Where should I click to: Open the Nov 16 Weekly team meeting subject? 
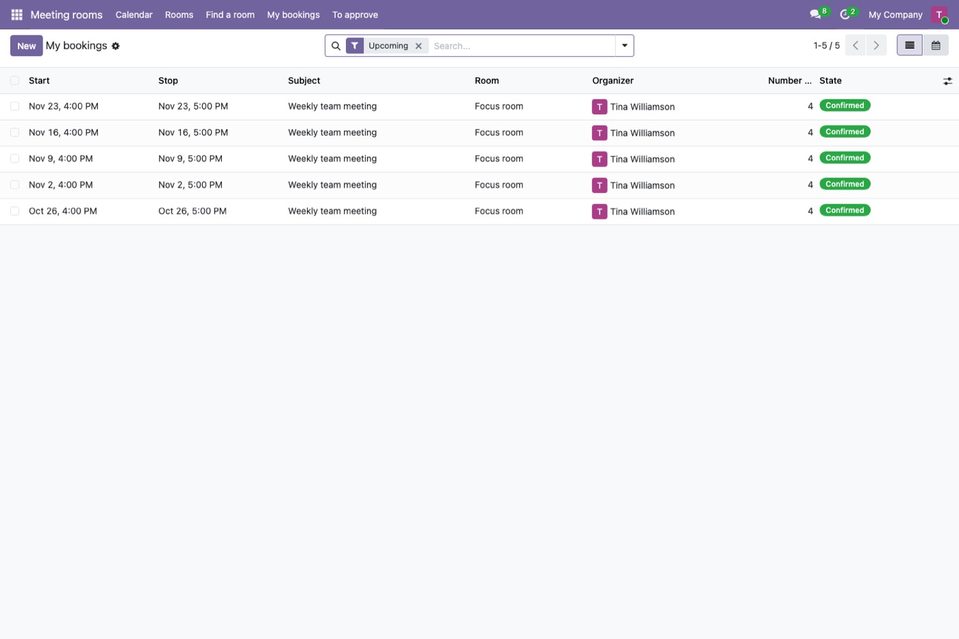tap(332, 133)
